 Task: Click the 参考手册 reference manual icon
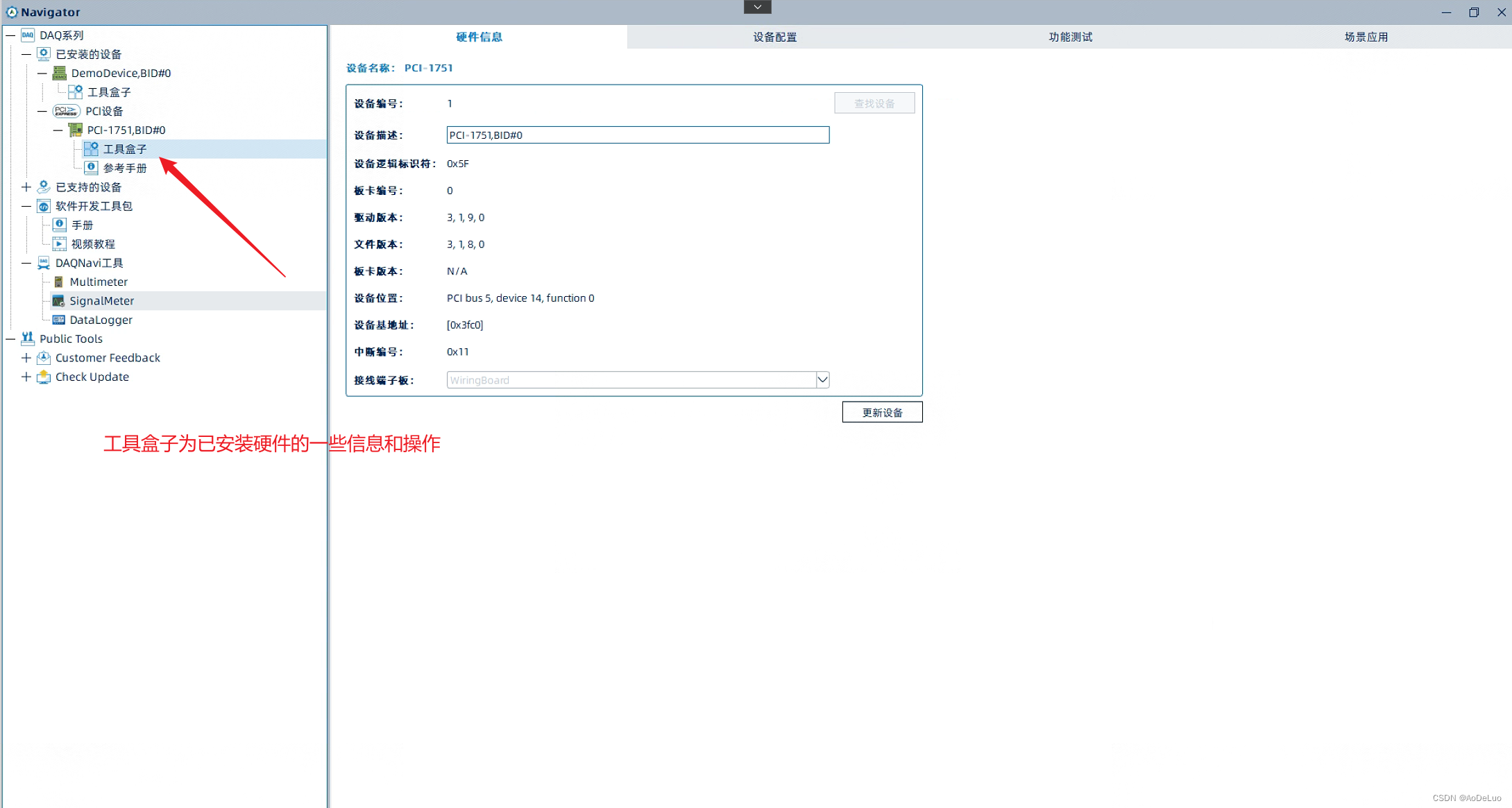pos(91,168)
